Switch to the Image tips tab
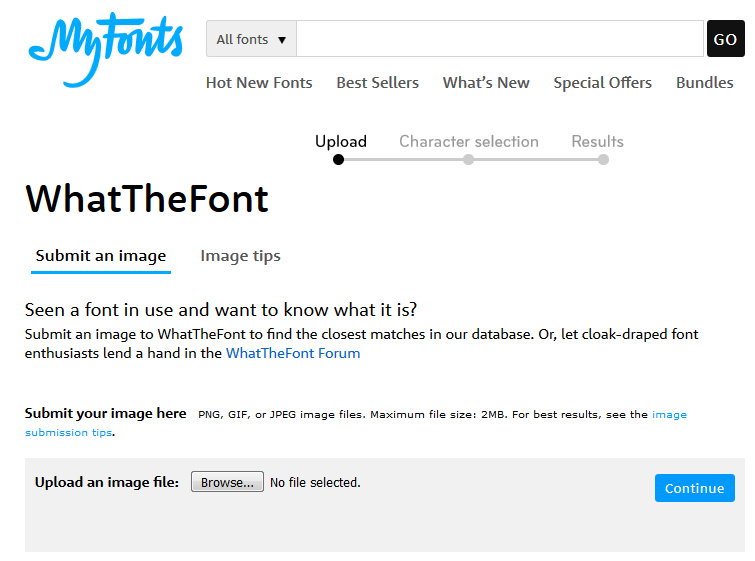 tap(240, 256)
